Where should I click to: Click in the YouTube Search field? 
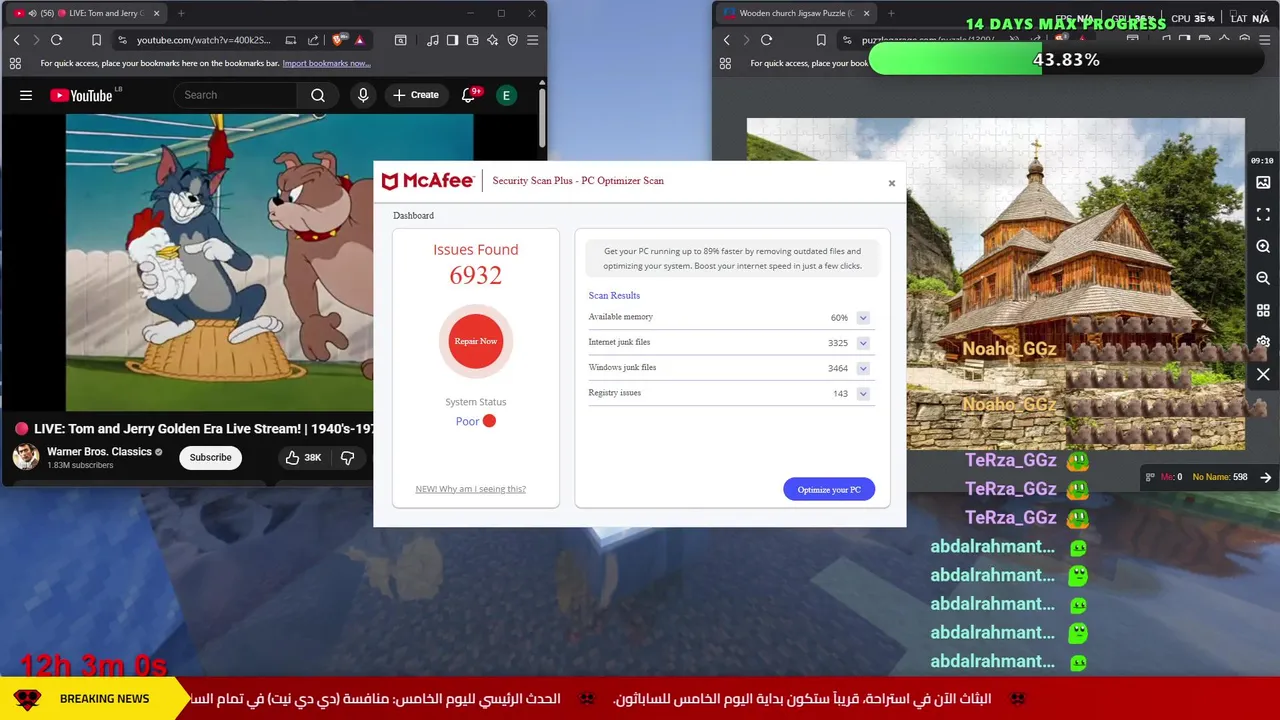coord(235,95)
